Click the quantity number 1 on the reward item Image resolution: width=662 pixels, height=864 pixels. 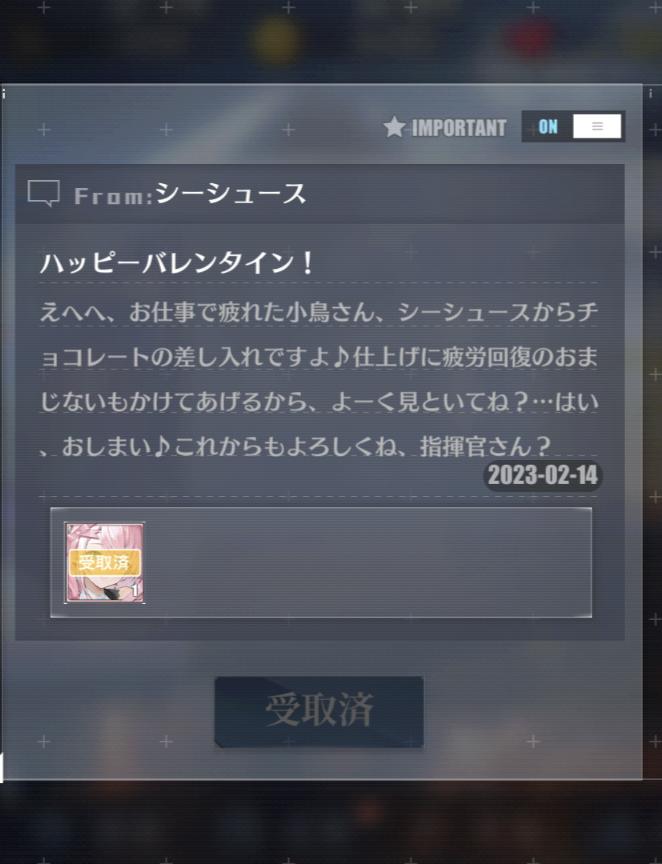pyautogui.click(x=134, y=591)
